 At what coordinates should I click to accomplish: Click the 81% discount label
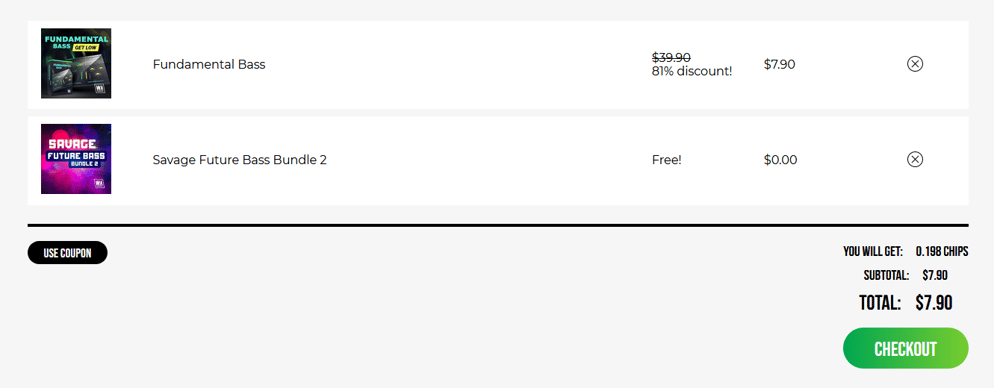tap(692, 71)
